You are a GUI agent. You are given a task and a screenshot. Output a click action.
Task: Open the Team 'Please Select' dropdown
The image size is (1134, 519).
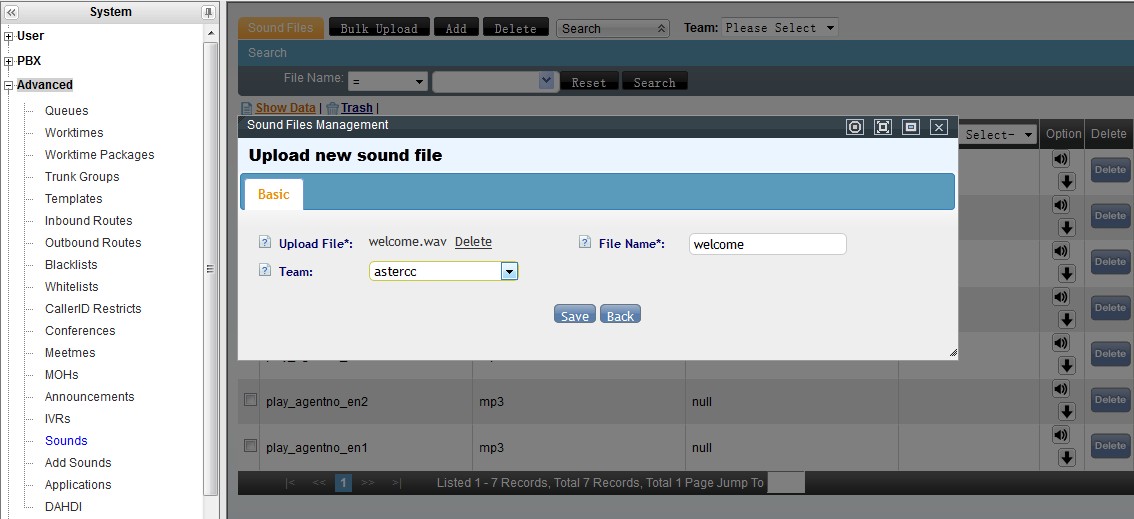780,28
